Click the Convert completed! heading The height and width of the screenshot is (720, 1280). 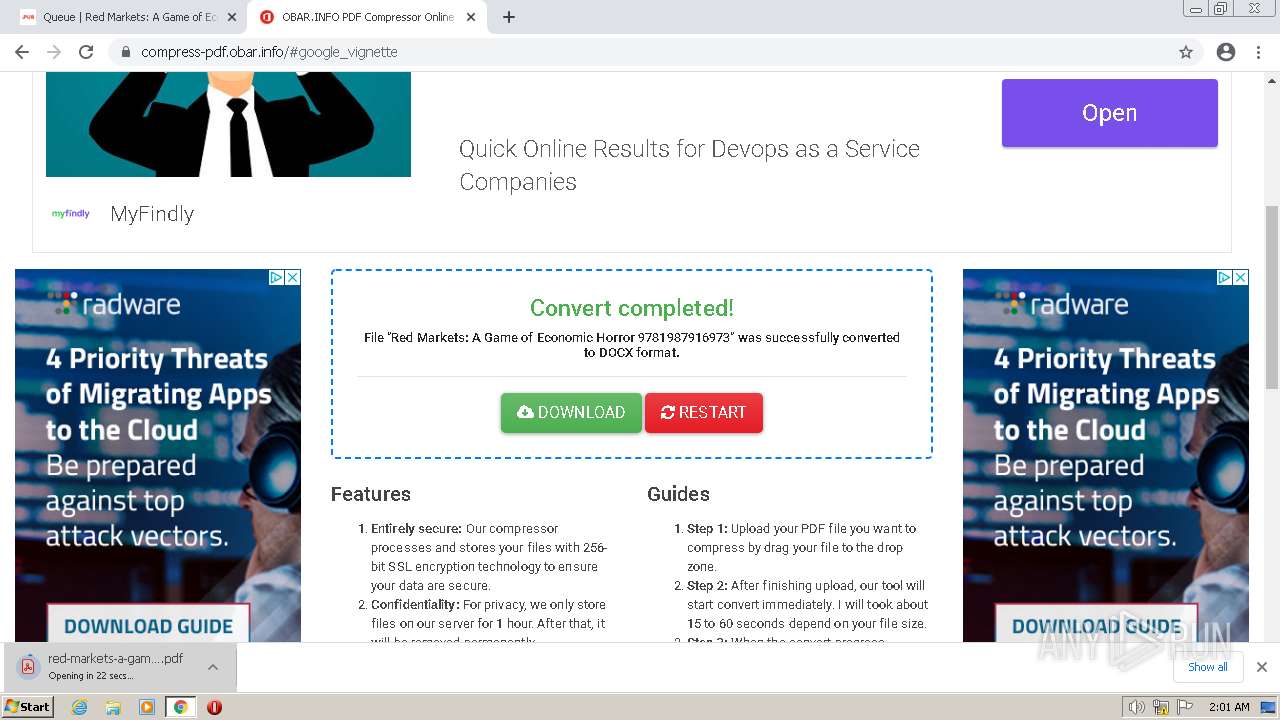coord(632,308)
